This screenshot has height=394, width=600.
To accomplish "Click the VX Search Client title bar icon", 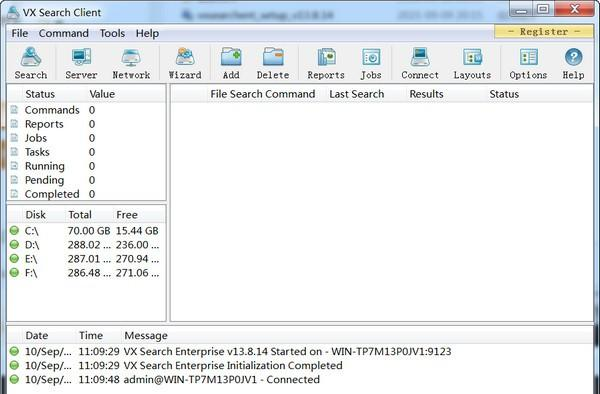I will (x=13, y=12).
